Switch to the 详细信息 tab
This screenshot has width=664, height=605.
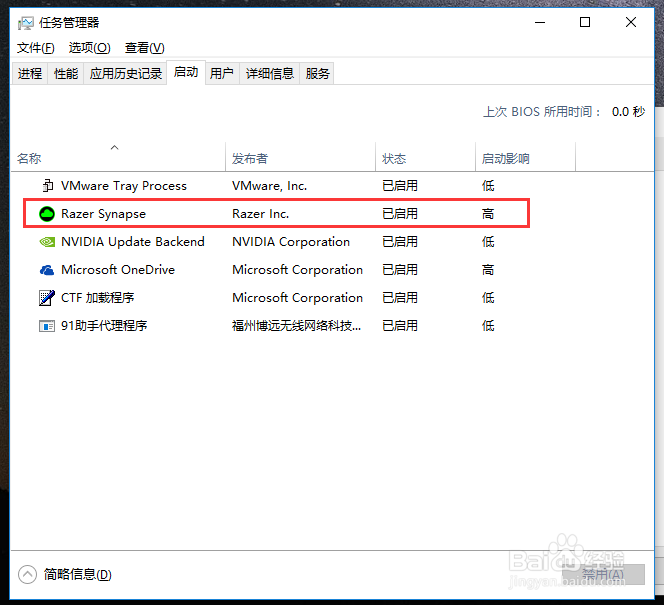tap(270, 74)
